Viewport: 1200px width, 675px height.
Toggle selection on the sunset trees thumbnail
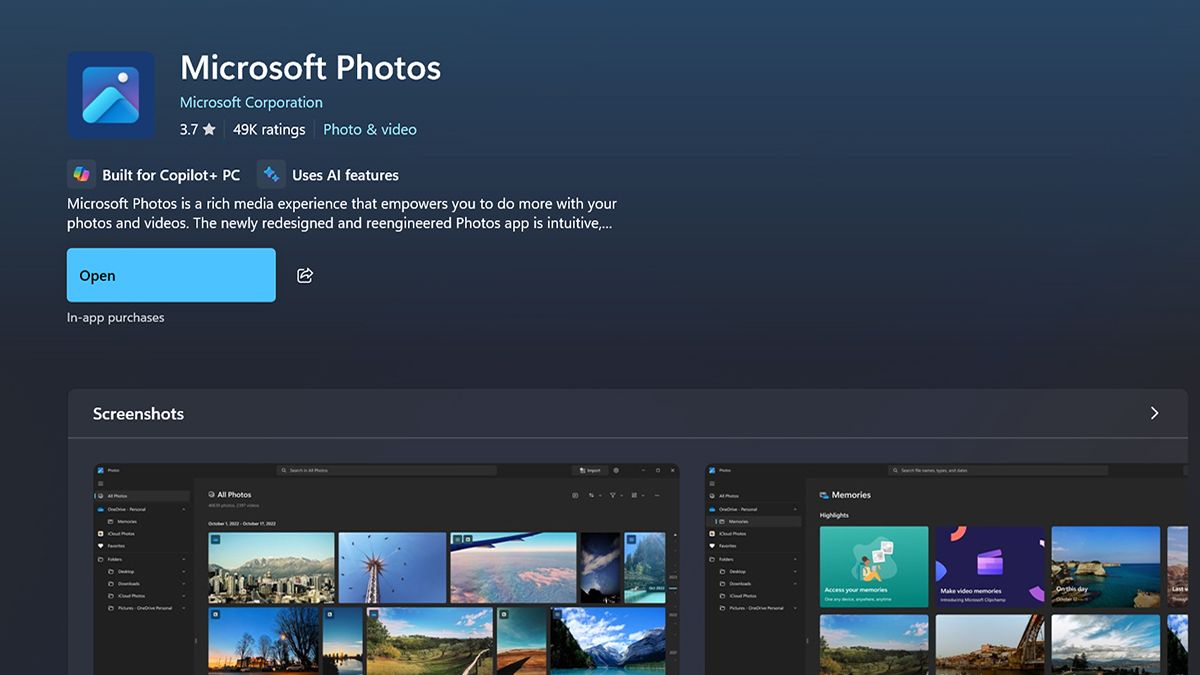214,614
